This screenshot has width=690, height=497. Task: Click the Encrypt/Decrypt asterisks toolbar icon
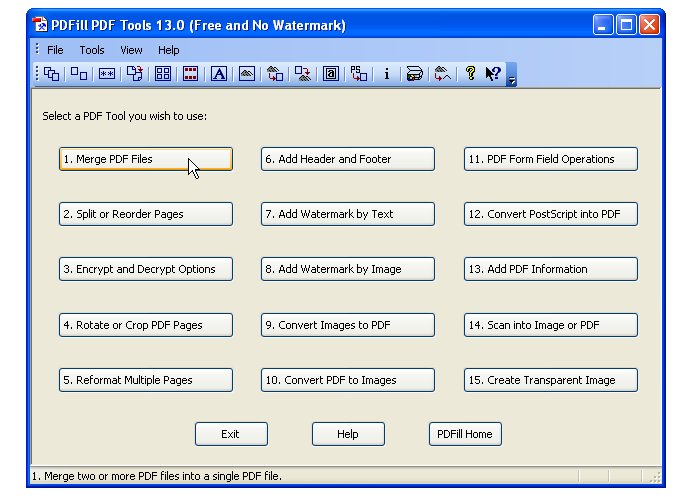tap(107, 74)
